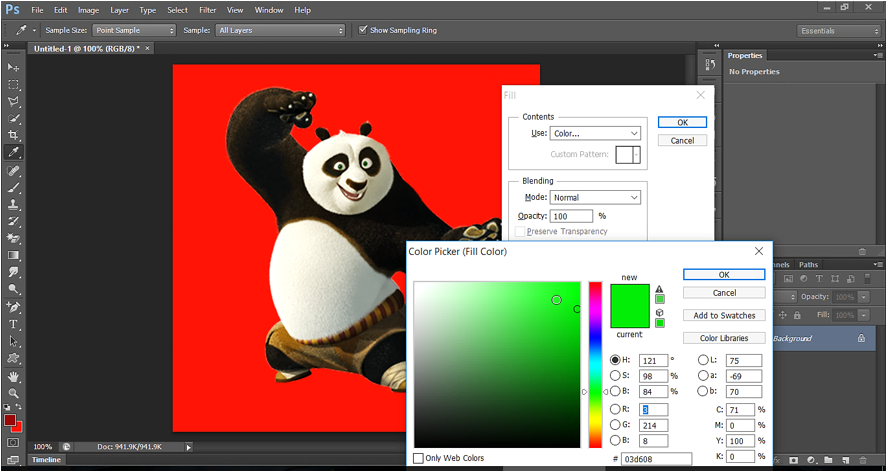Click the Create new group folder icon
Image resolution: width=887 pixels, height=472 pixels.
(829, 460)
